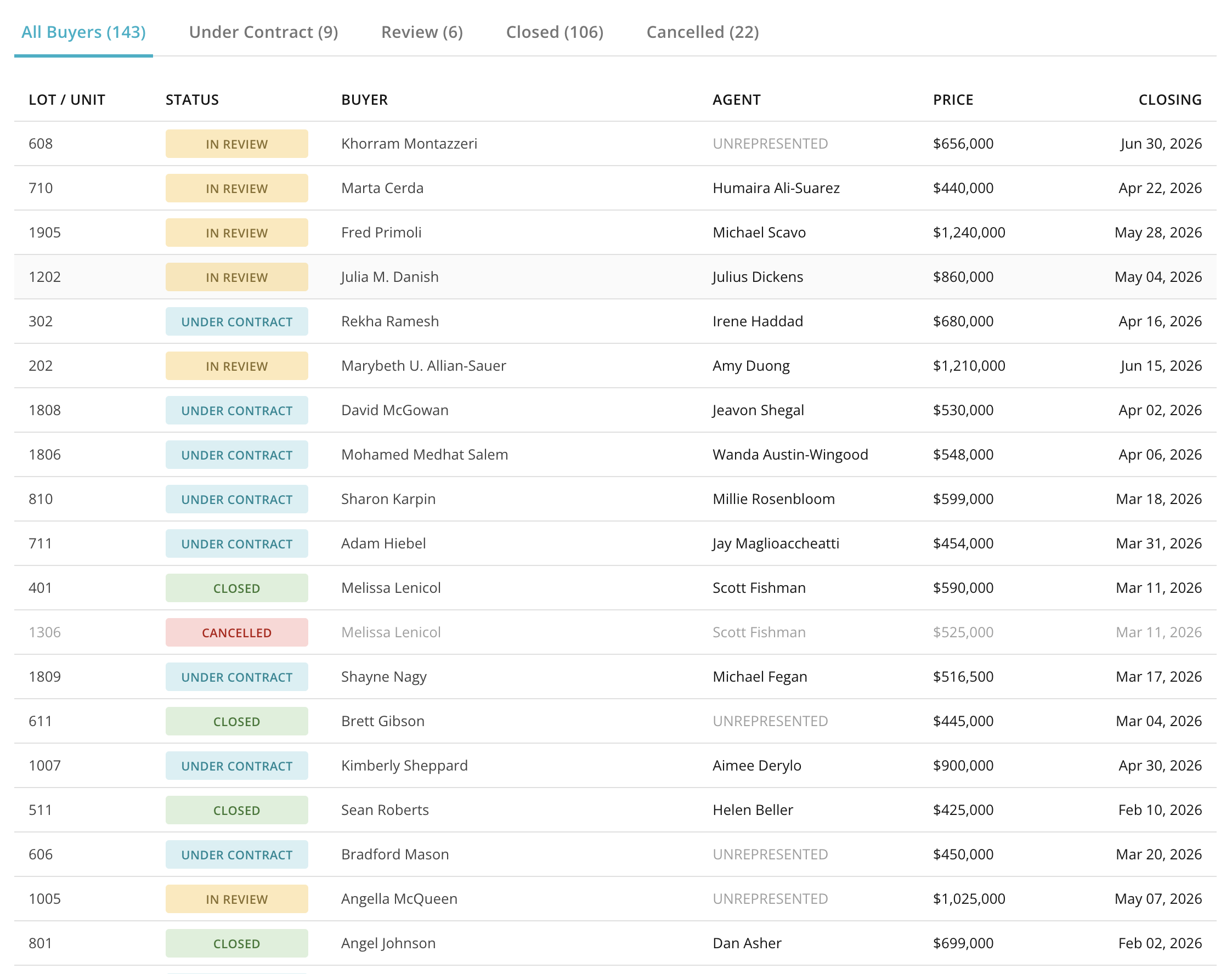Click the Status column header
1232x974 pixels.
tap(191, 100)
